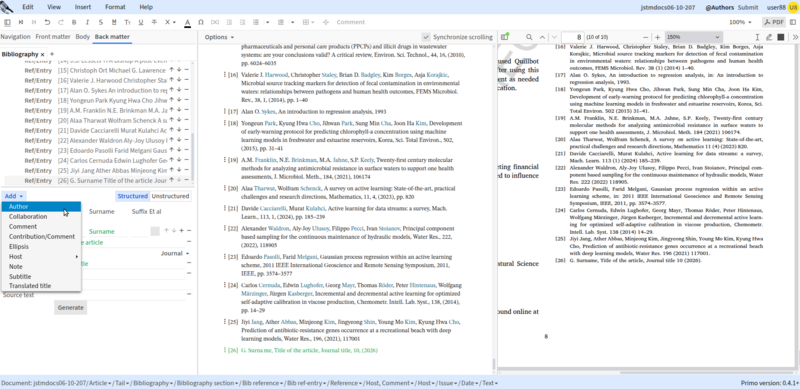Click the Submit link in the header
This screenshot has height=389, width=800.
[748, 7]
